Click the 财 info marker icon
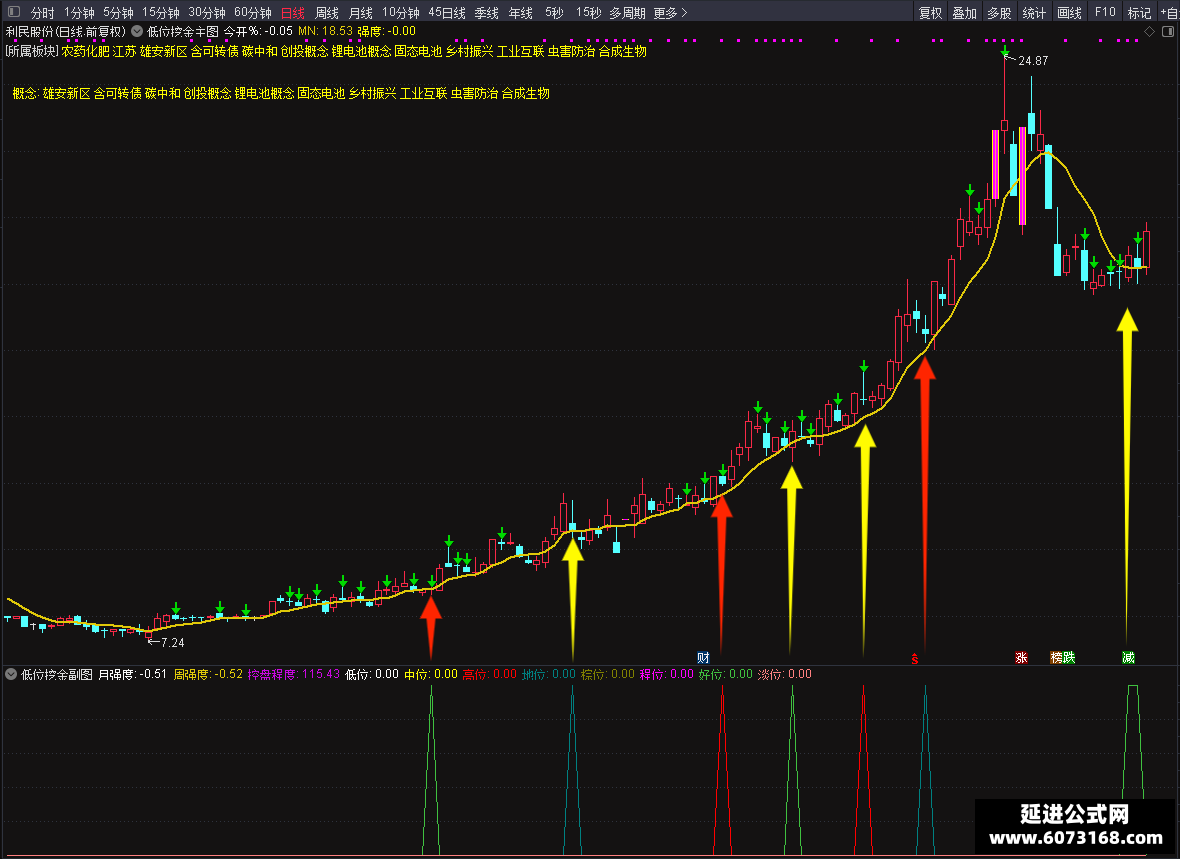 703,657
